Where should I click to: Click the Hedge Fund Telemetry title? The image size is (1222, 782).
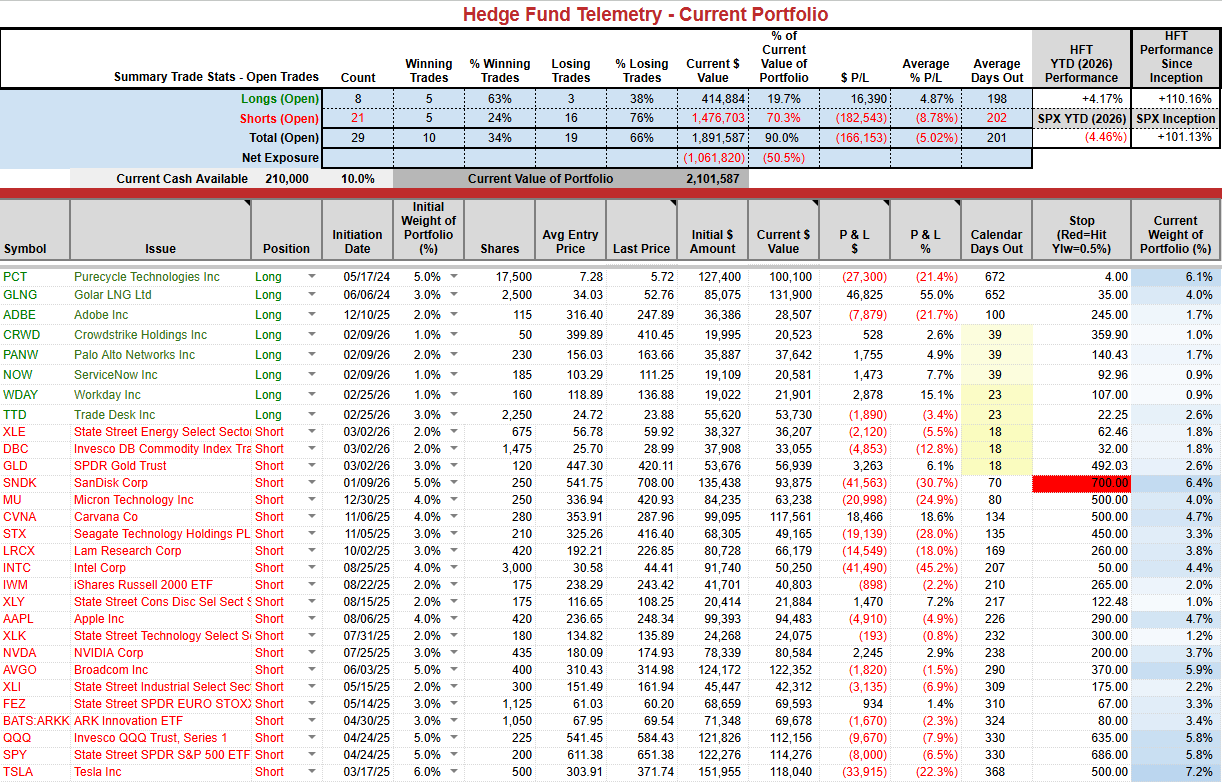click(644, 14)
